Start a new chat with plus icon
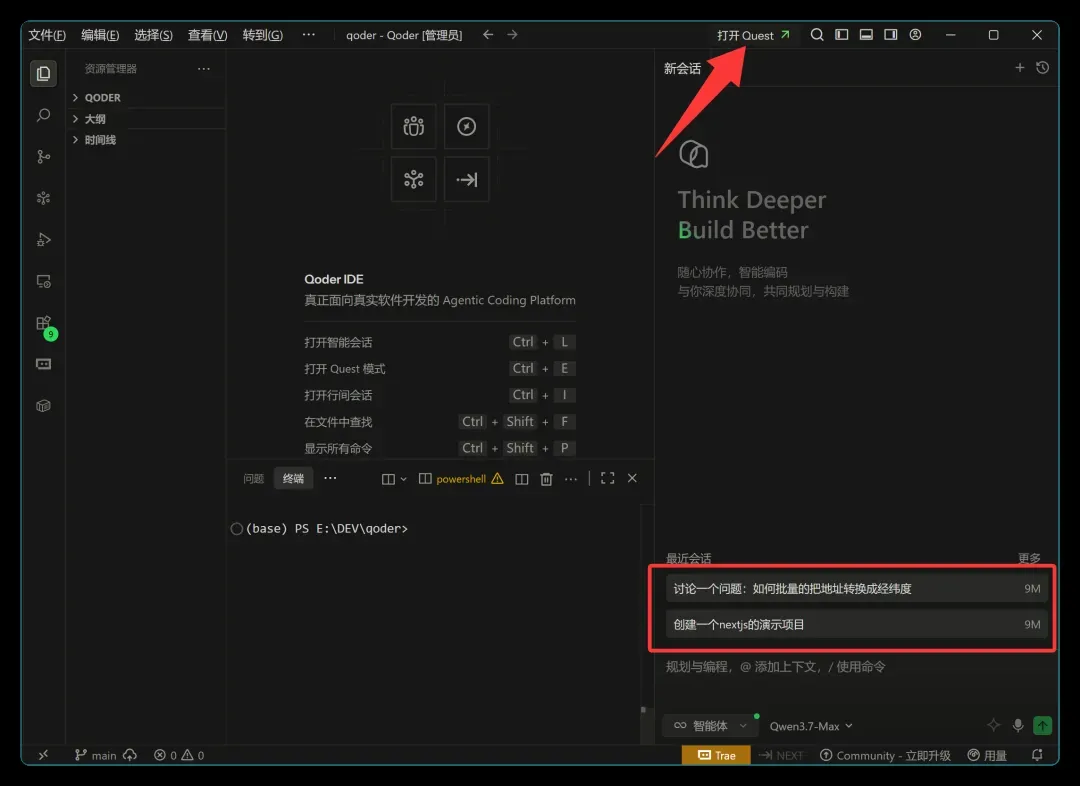 pyautogui.click(x=1020, y=68)
